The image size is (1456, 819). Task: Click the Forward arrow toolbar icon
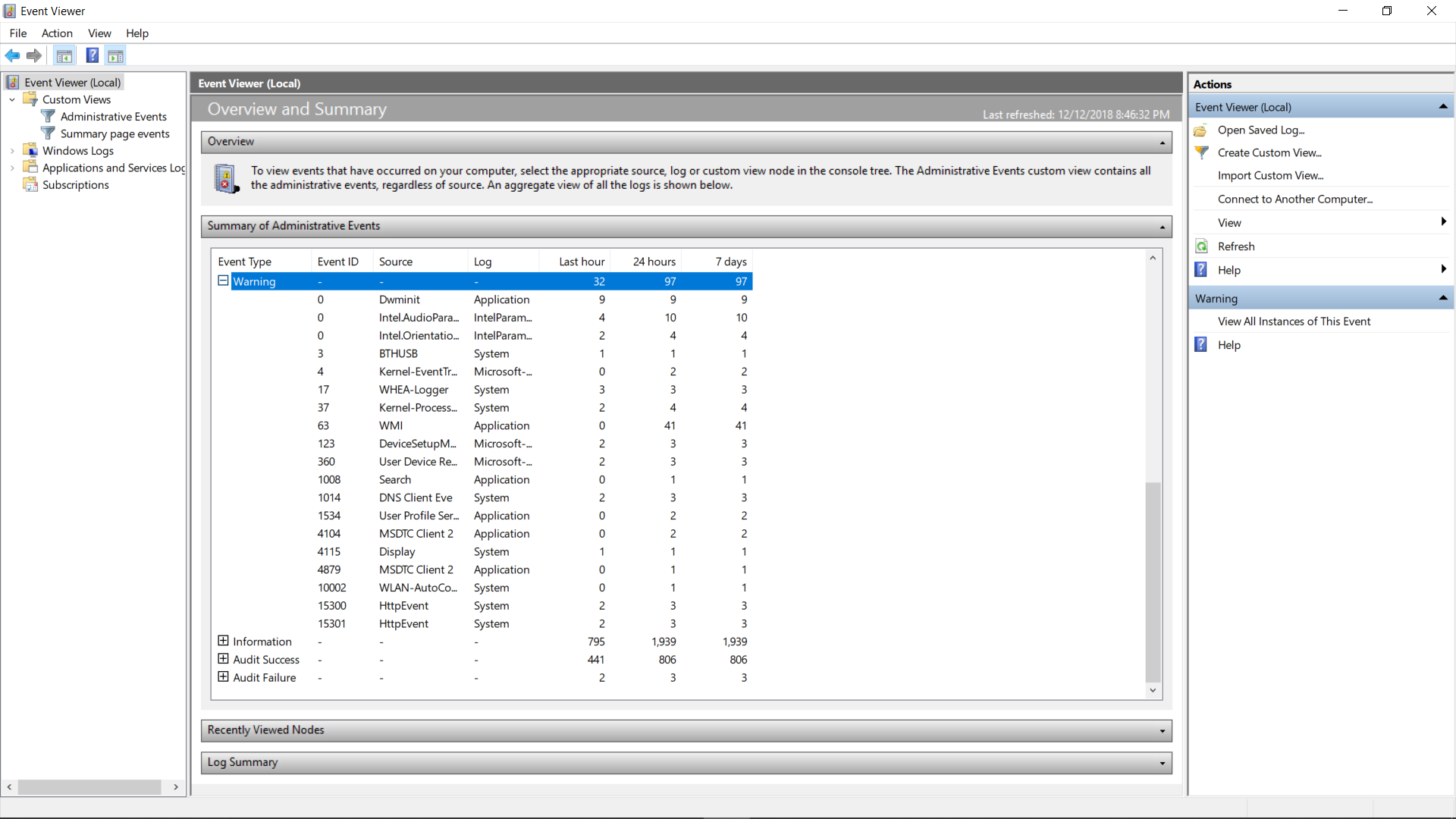click(x=34, y=55)
